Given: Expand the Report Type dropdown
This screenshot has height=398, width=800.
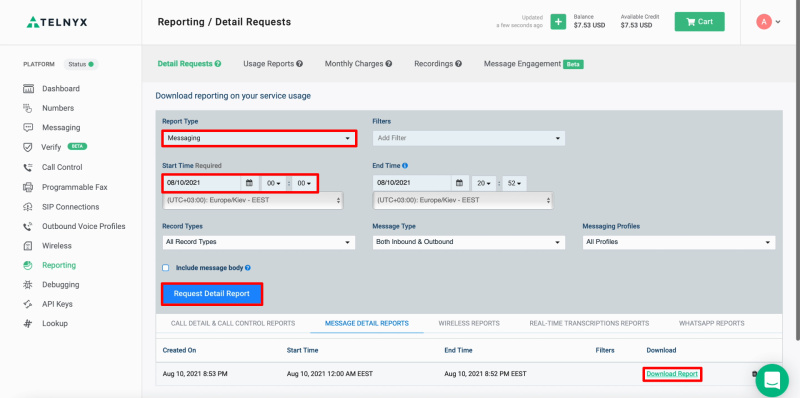Looking at the screenshot, I should (x=259, y=138).
